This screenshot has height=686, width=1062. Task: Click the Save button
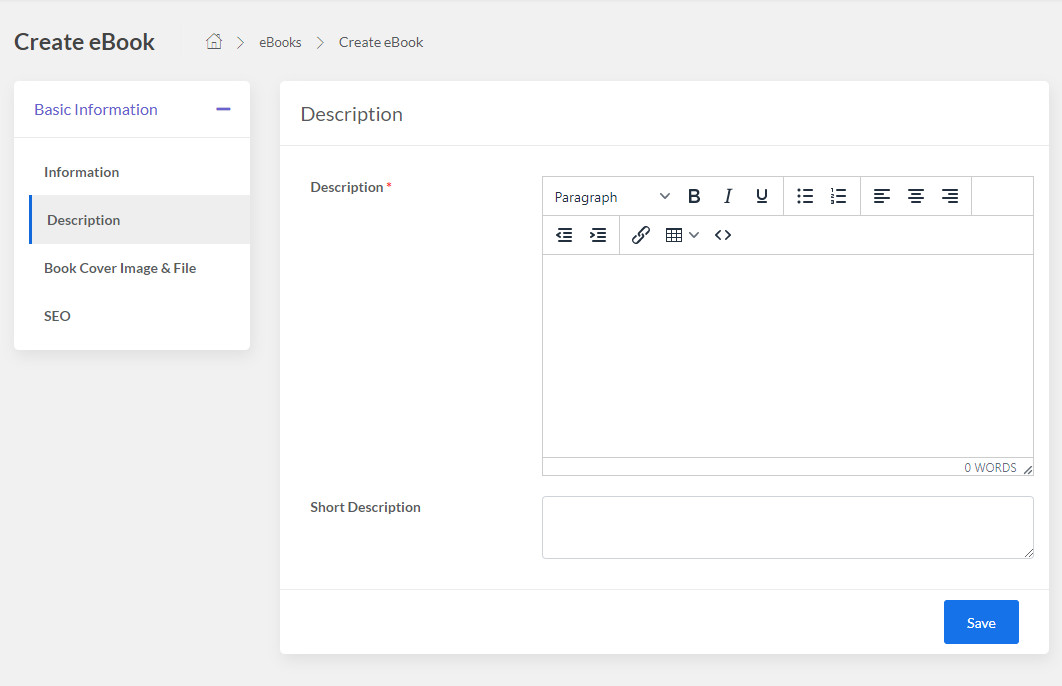tap(981, 621)
